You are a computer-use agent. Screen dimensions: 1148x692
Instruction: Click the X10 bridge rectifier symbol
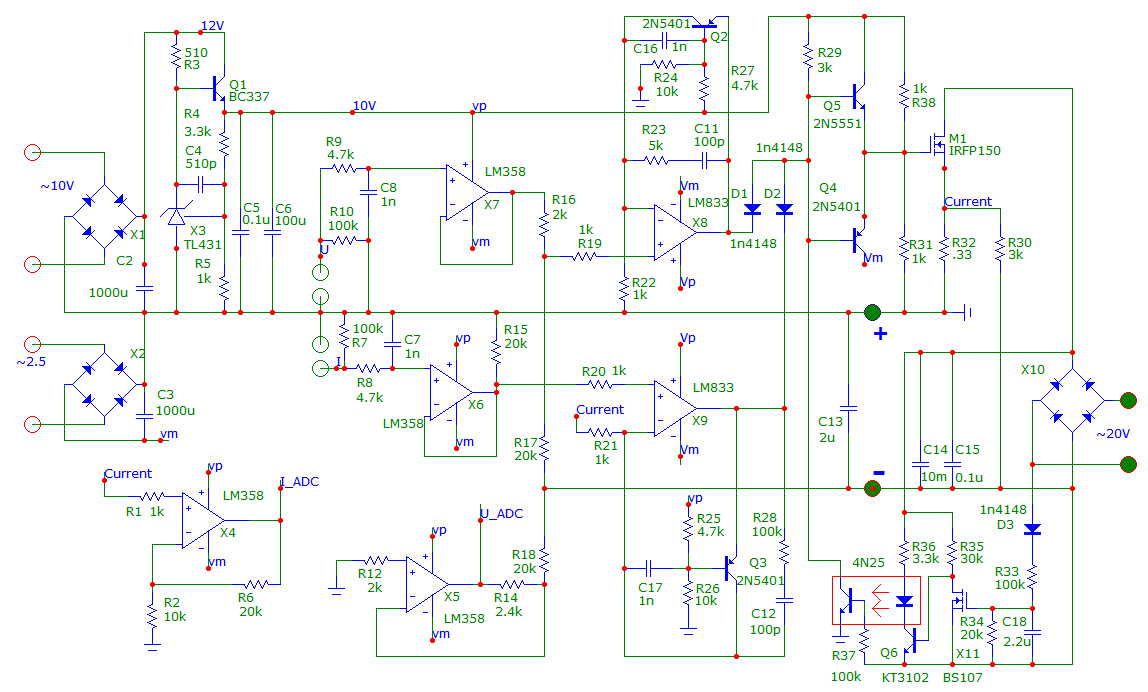point(1072,401)
